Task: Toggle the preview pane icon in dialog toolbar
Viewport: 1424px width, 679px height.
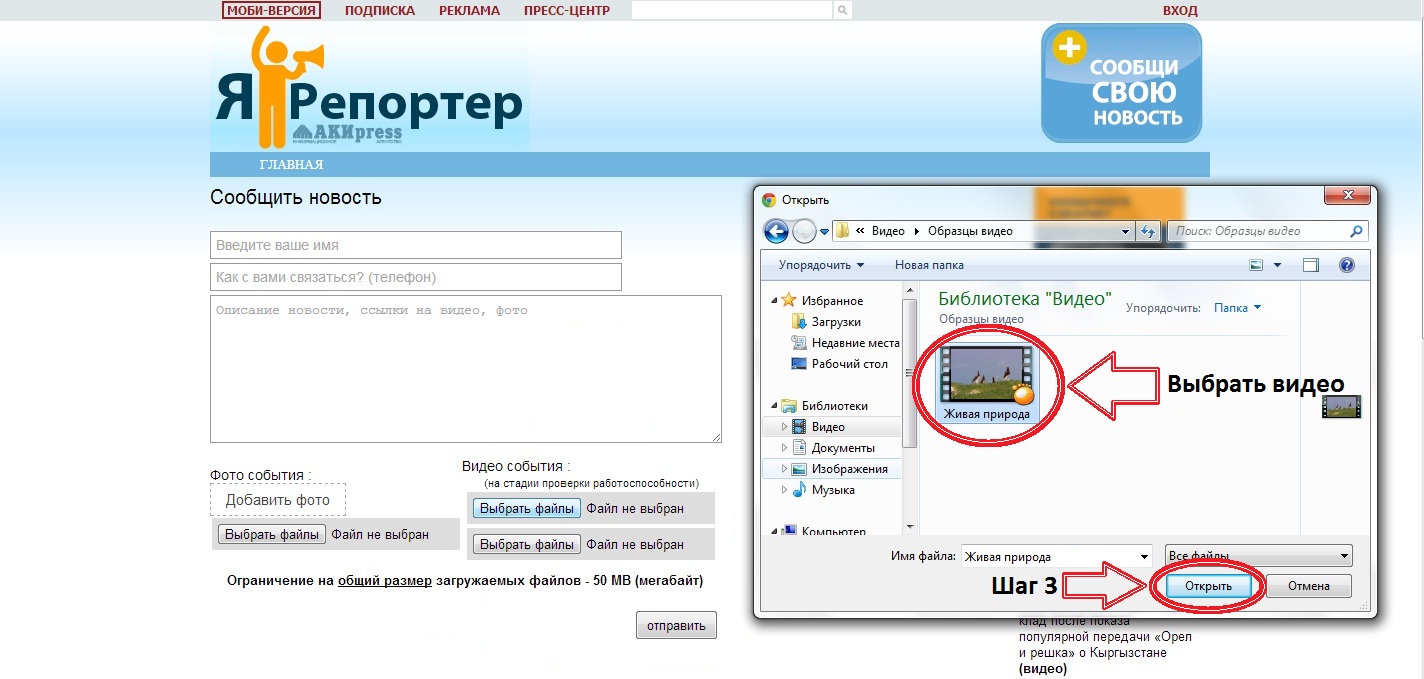Action: 1311,265
